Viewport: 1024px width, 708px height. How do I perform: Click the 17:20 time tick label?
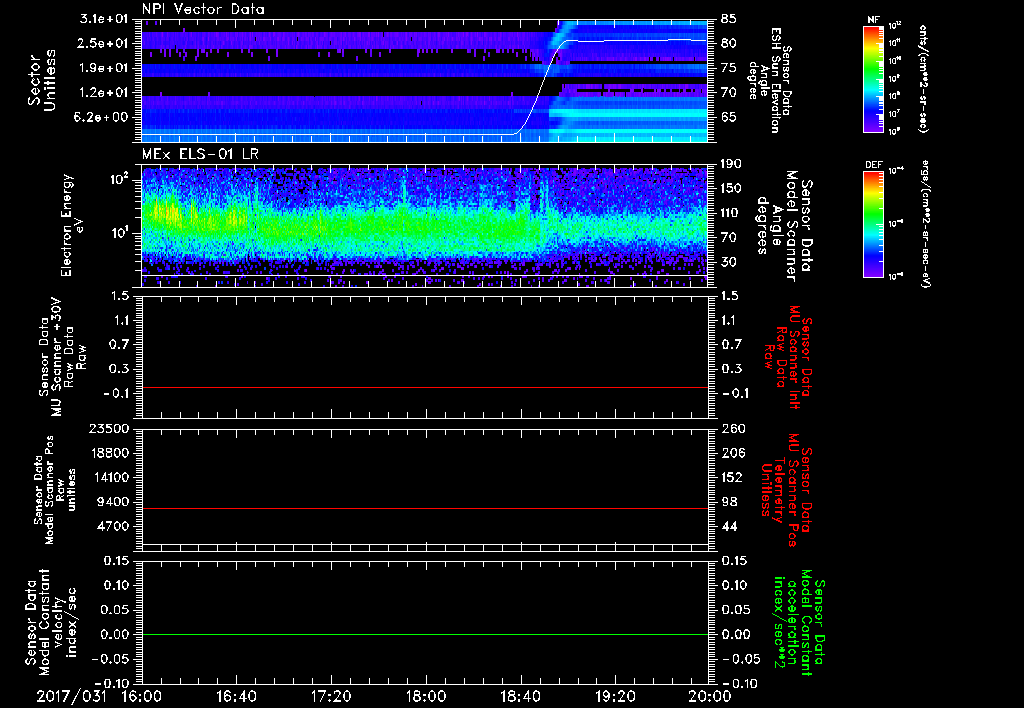(x=331, y=696)
